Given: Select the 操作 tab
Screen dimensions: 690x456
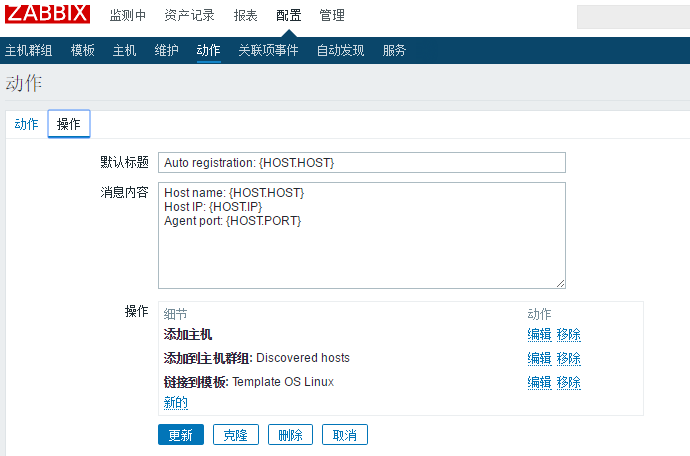Looking at the screenshot, I should (69, 124).
